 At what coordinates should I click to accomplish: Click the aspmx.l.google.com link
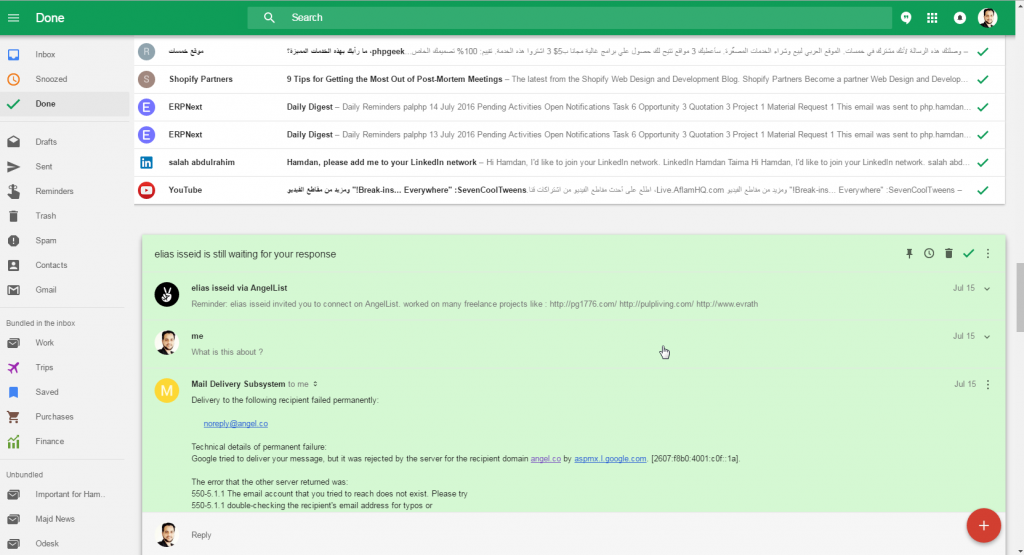610,459
